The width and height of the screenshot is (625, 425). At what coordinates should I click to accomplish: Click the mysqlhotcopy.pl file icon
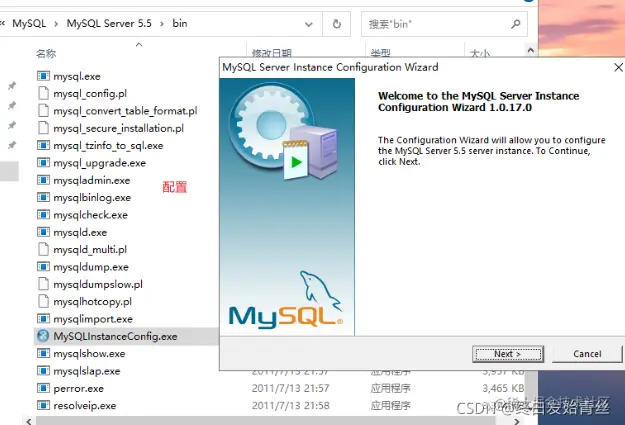pyautogui.click(x=43, y=301)
